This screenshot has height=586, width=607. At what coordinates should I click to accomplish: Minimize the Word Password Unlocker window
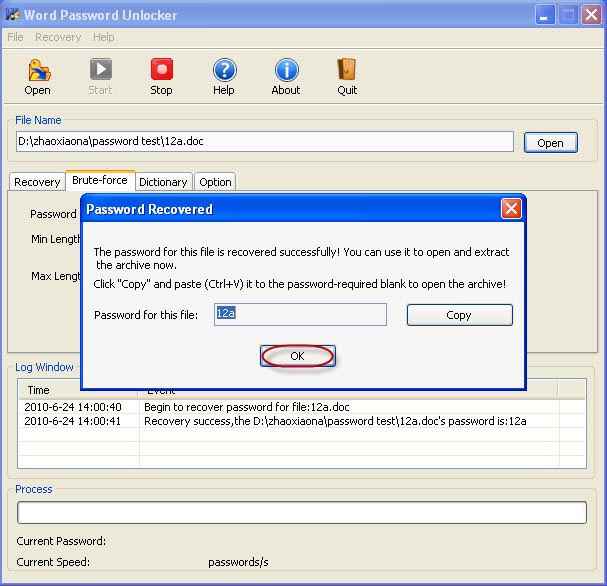point(544,15)
